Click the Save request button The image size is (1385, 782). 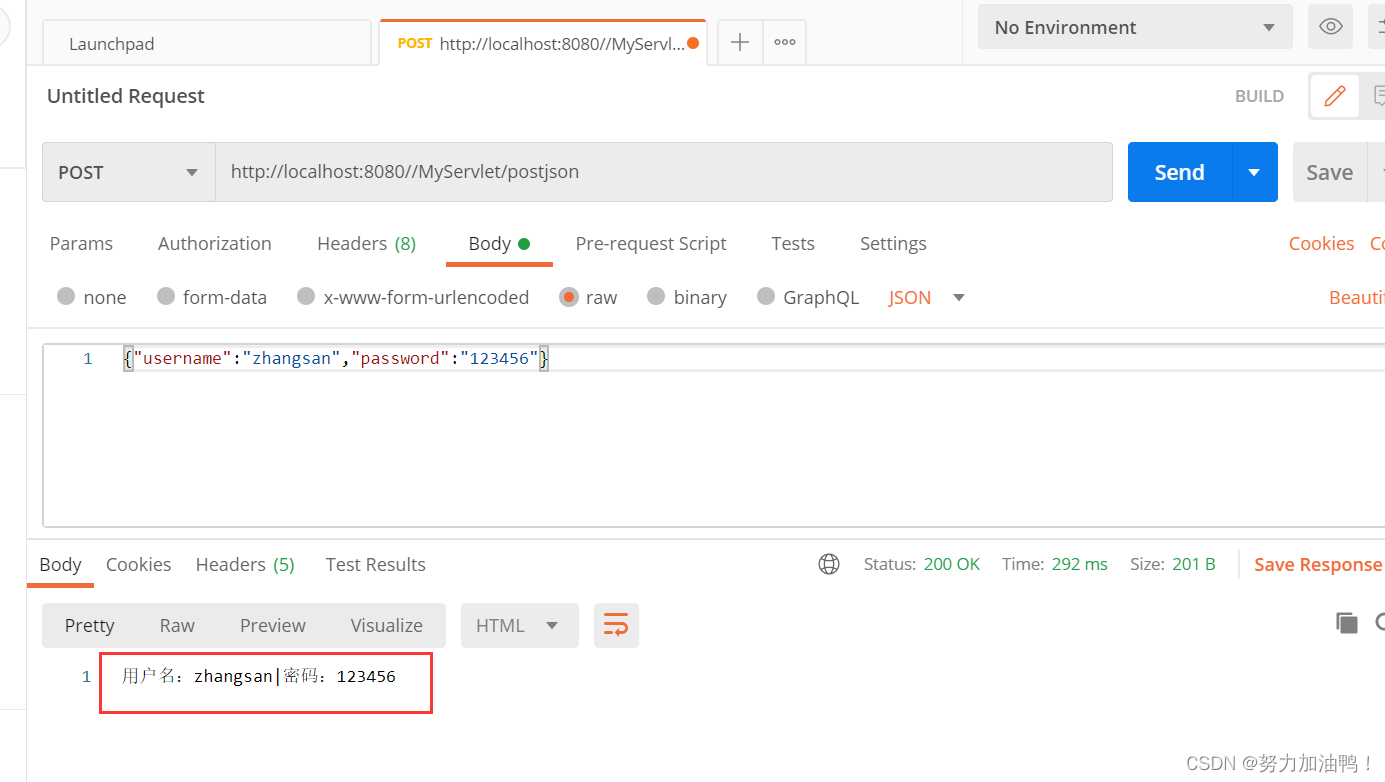click(x=1329, y=172)
